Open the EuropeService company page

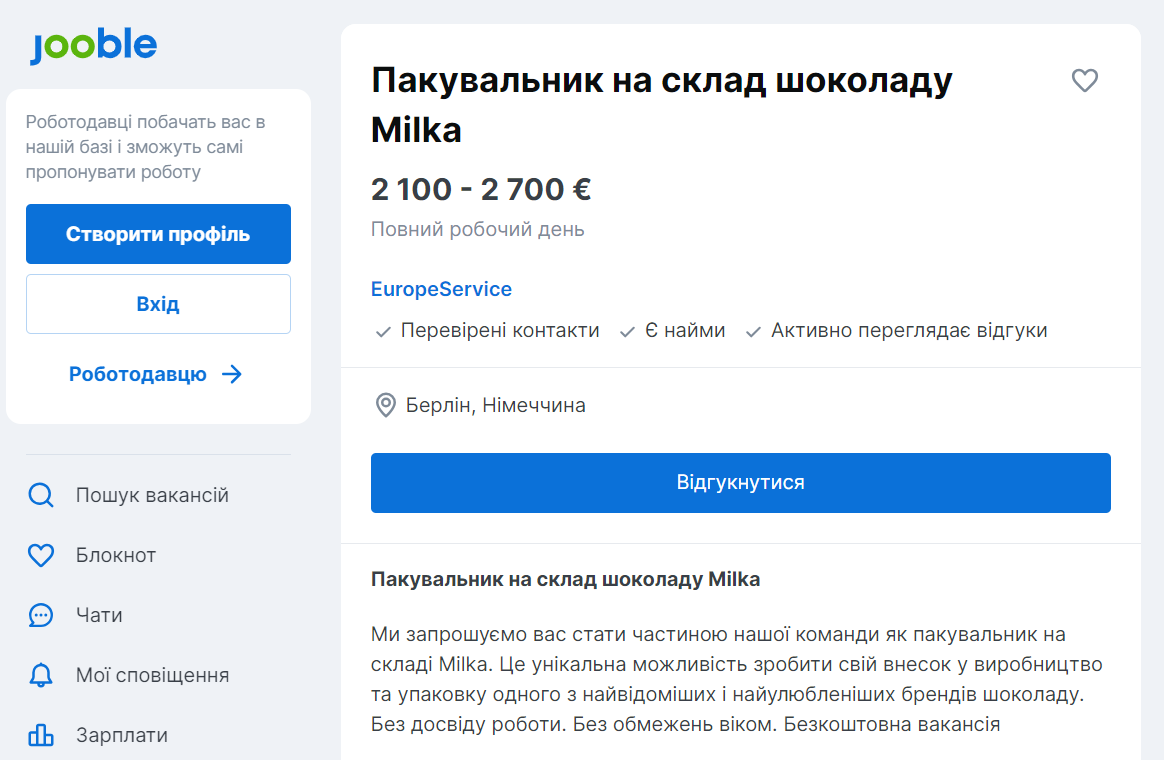coord(441,289)
